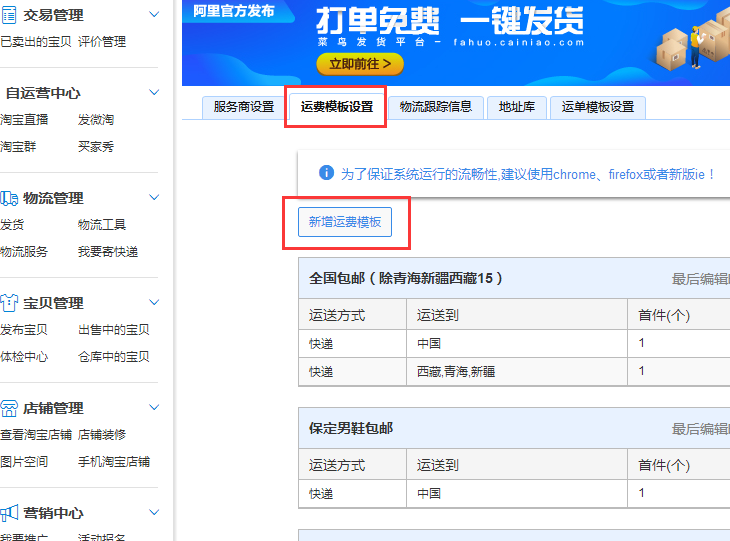Click the 店铺管理 shop icon

click(9, 408)
